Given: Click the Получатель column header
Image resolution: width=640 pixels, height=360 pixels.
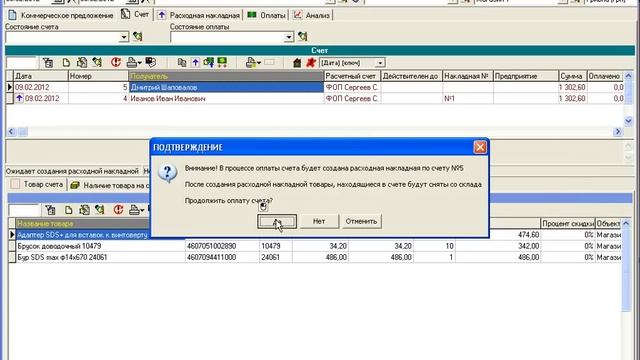Looking at the screenshot, I should pos(226,76).
